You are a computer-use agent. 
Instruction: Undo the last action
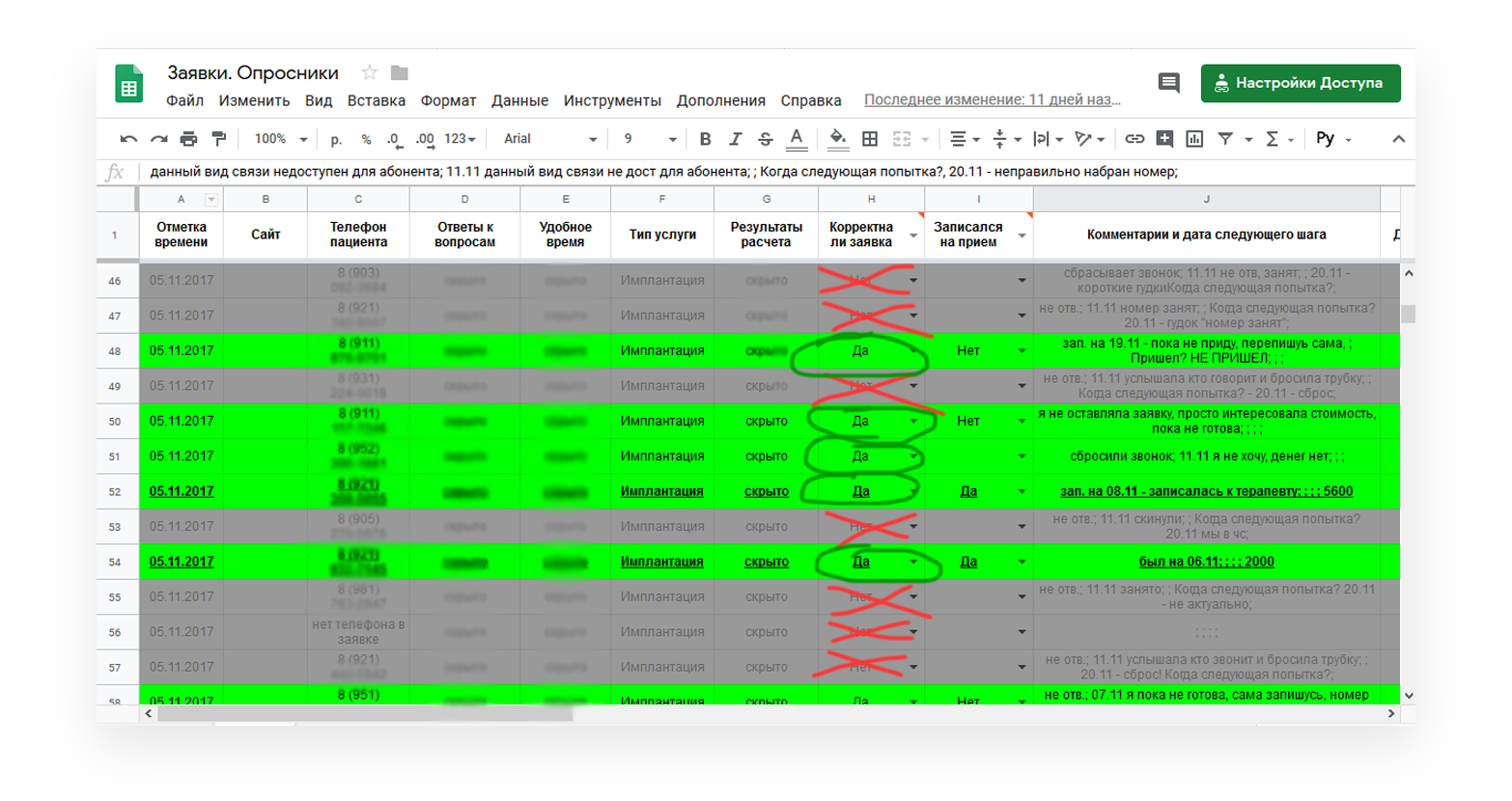click(128, 139)
